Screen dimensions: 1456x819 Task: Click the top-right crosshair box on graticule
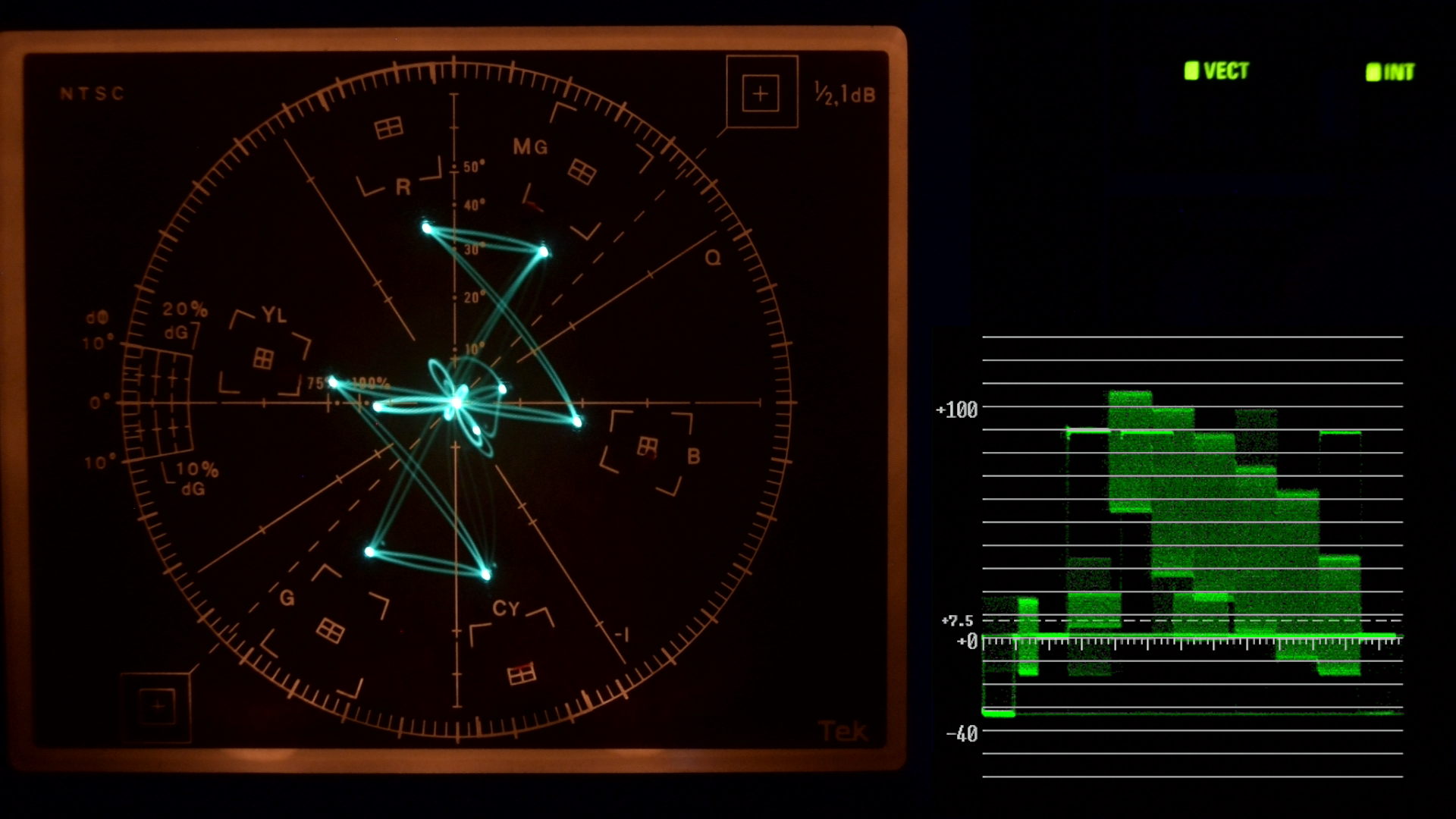[x=761, y=93]
